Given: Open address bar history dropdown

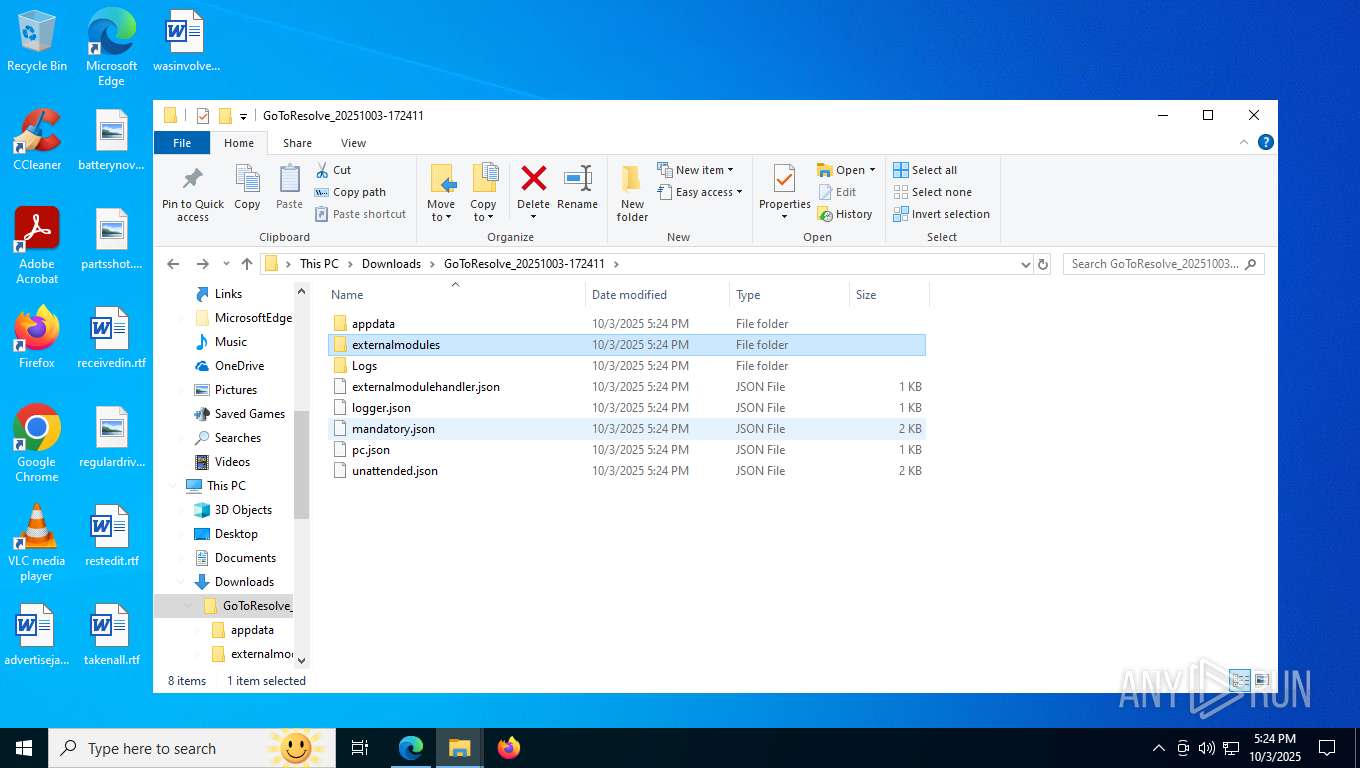Looking at the screenshot, I should click(x=1025, y=264).
